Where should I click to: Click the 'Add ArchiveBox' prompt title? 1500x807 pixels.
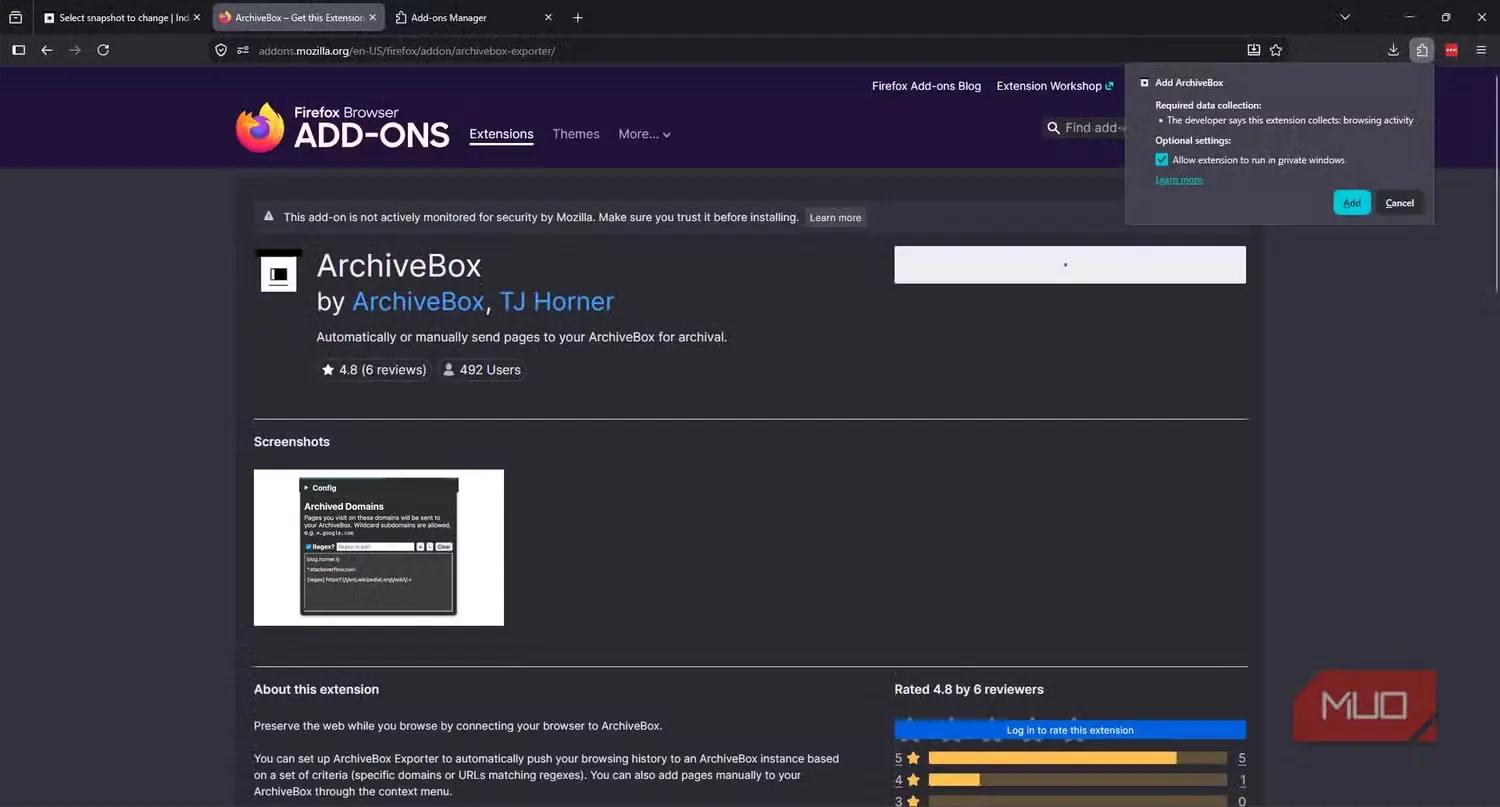[x=1189, y=83]
